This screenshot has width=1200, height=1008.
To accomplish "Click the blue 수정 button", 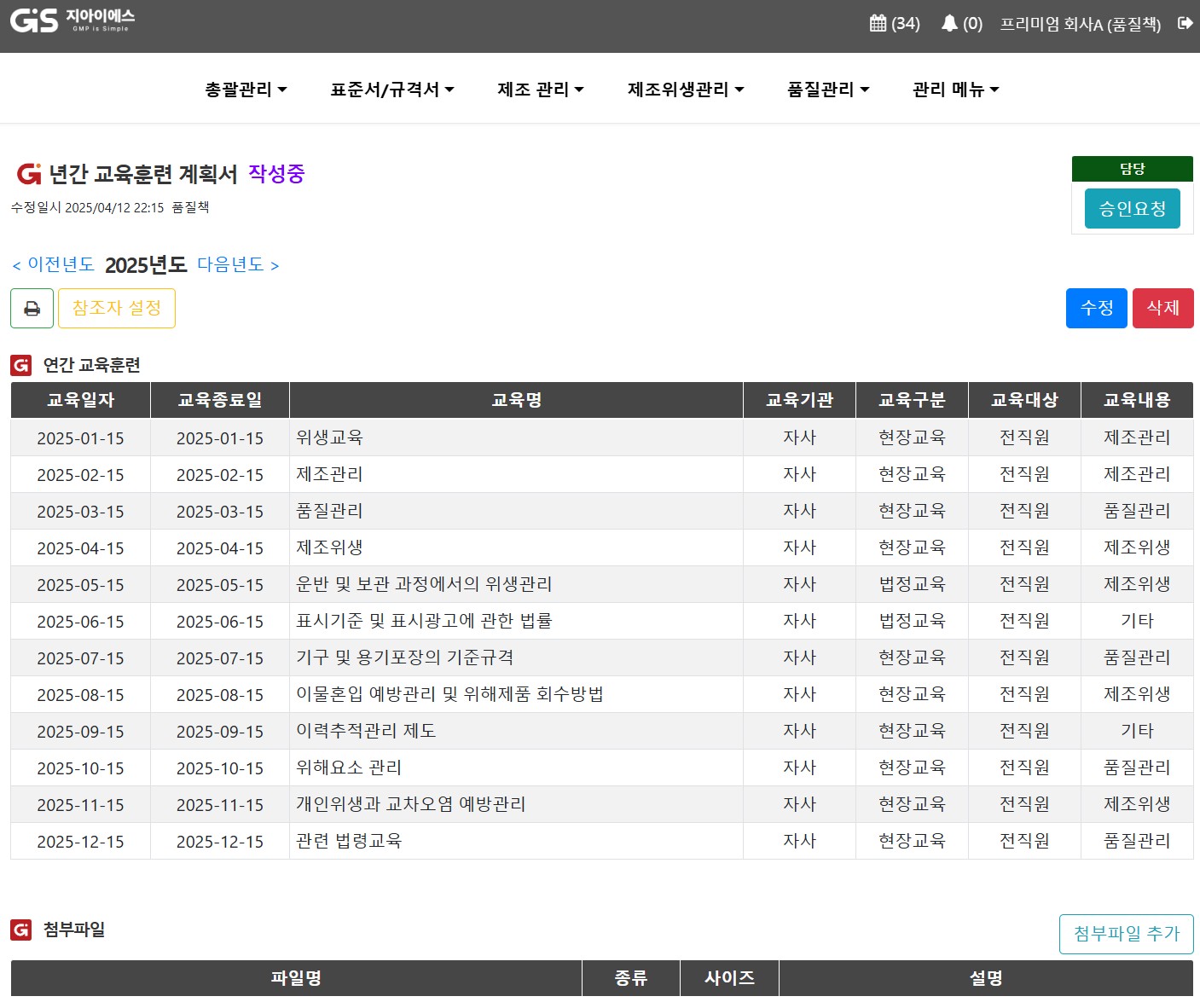I will coord(1097,308).
